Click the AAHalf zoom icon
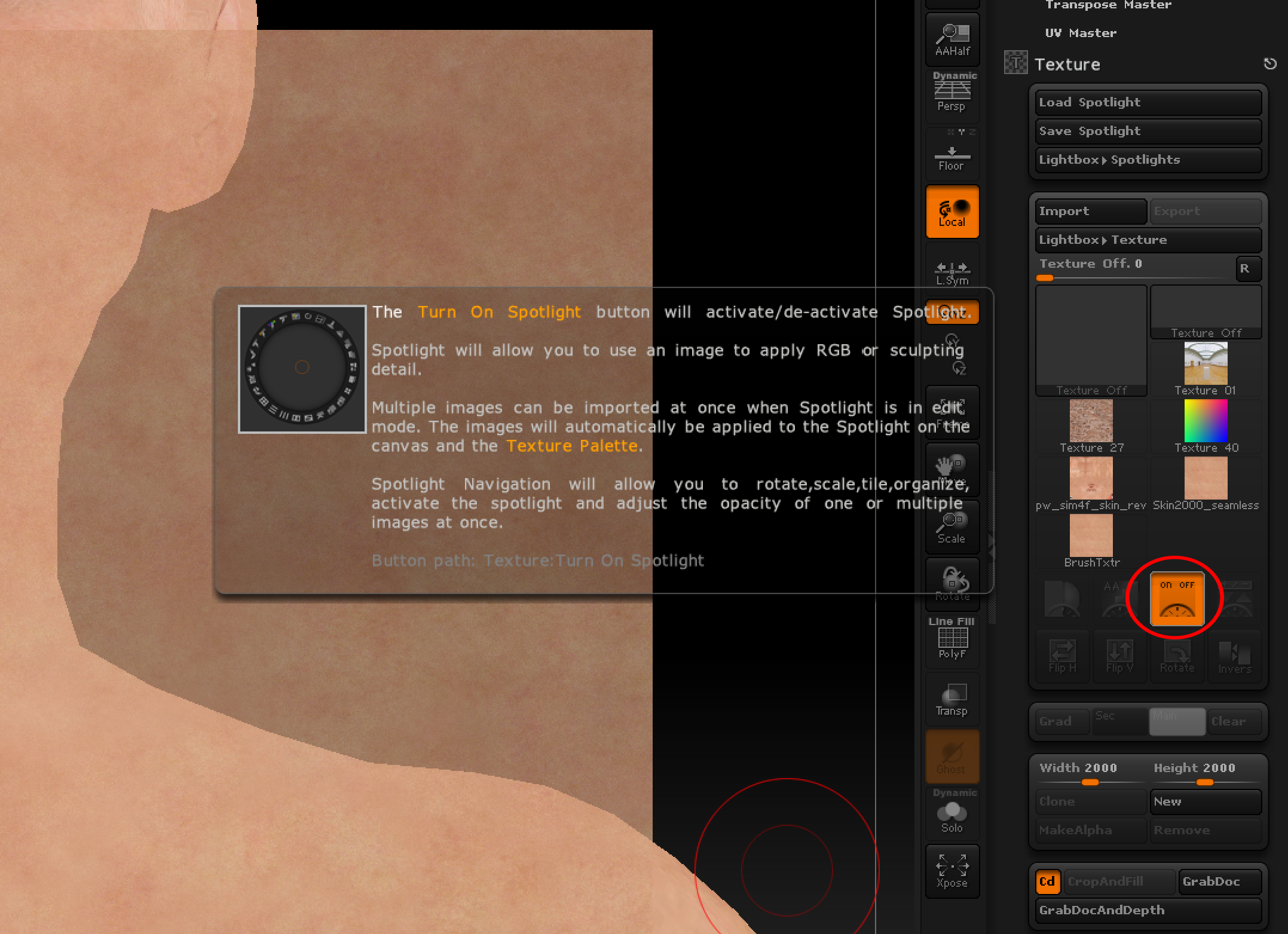Image resolution: width=1288 pixels, height=934 pixels. click(x=952, y=39)
